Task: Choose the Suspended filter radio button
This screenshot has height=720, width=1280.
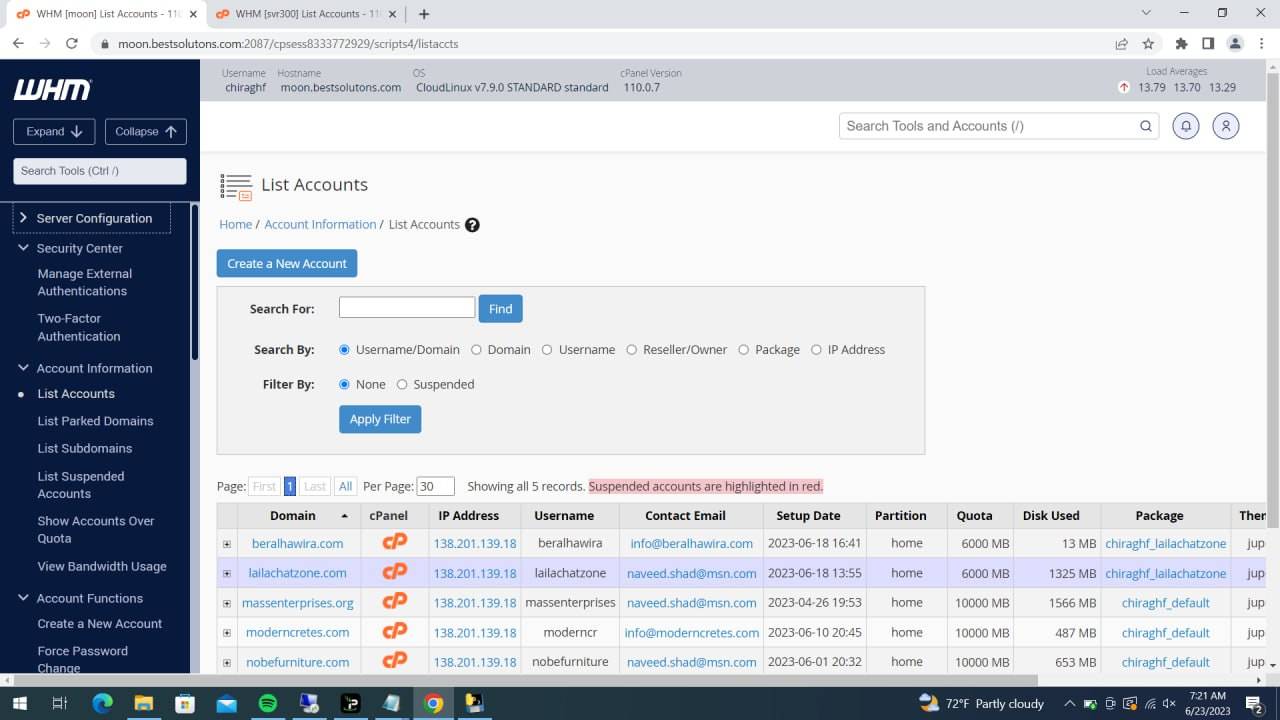Action: pos(402,384)
